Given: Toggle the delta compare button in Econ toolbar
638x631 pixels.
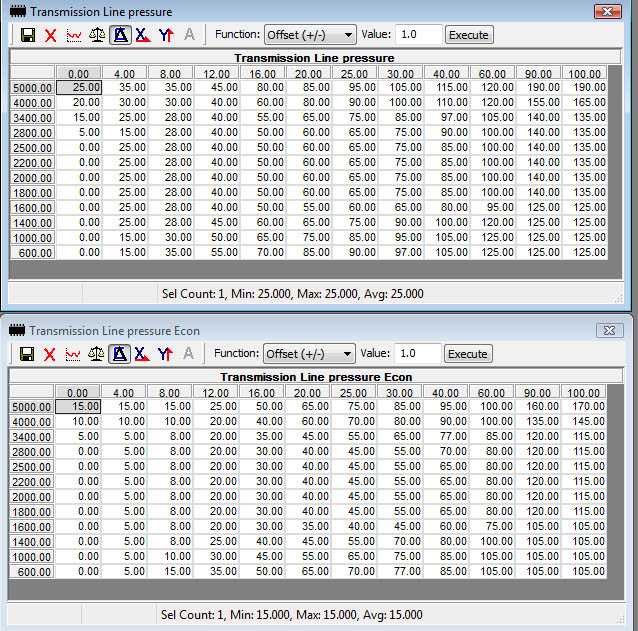Looking at the screenshot, I should point(119,354).
